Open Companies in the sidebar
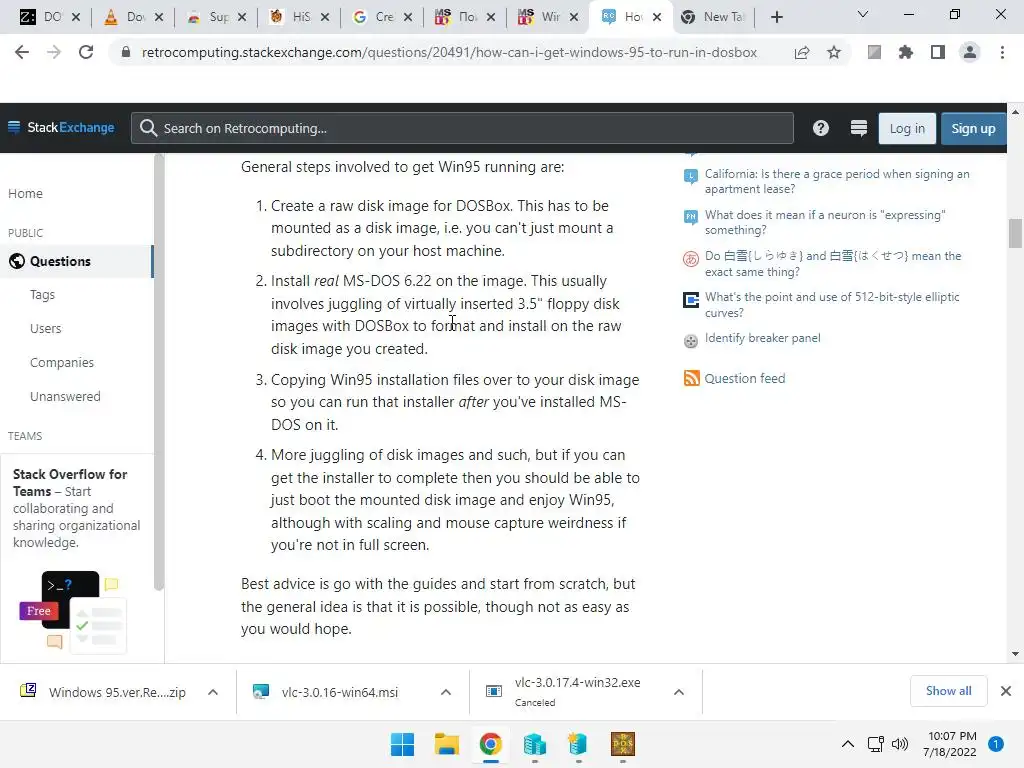 point(62,362)
